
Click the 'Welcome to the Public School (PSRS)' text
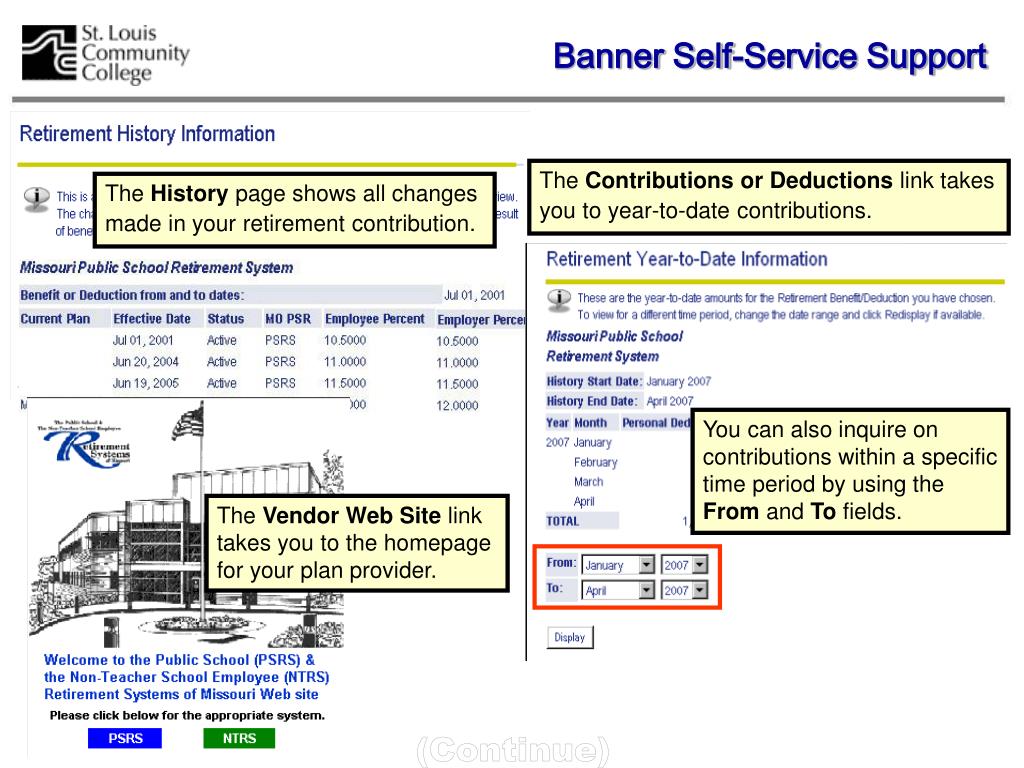pyautogui.click(x=179, y=660)
